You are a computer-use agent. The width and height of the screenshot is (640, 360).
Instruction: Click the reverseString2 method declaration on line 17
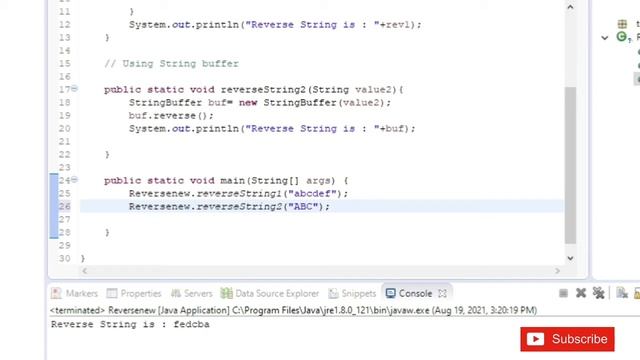coord(253,89)
